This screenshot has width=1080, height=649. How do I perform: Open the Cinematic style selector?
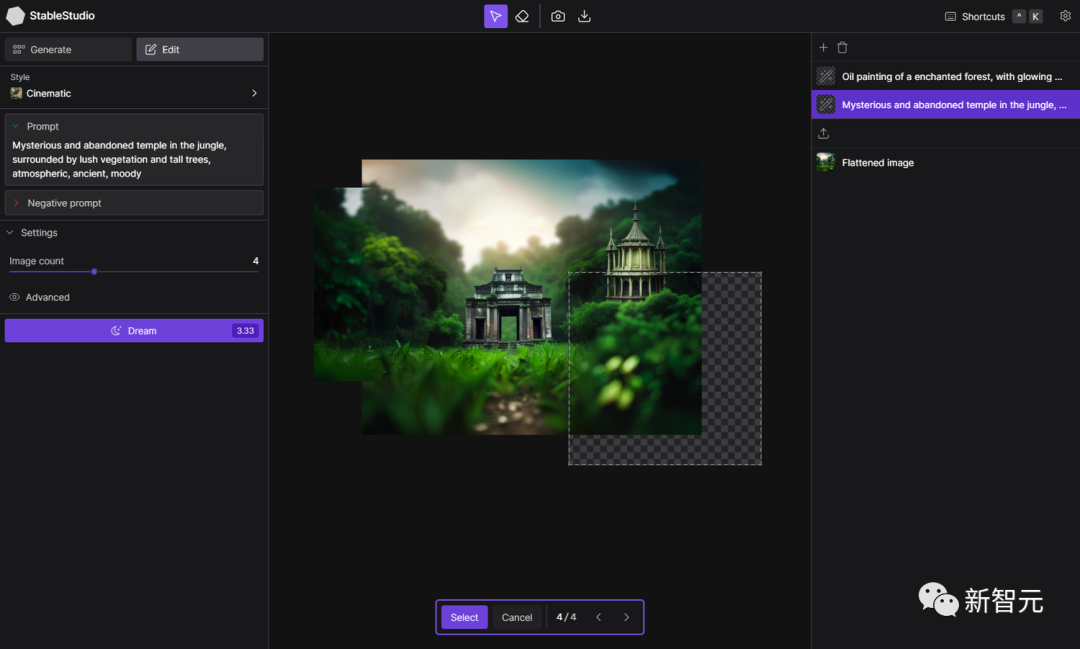pos(134,93)
